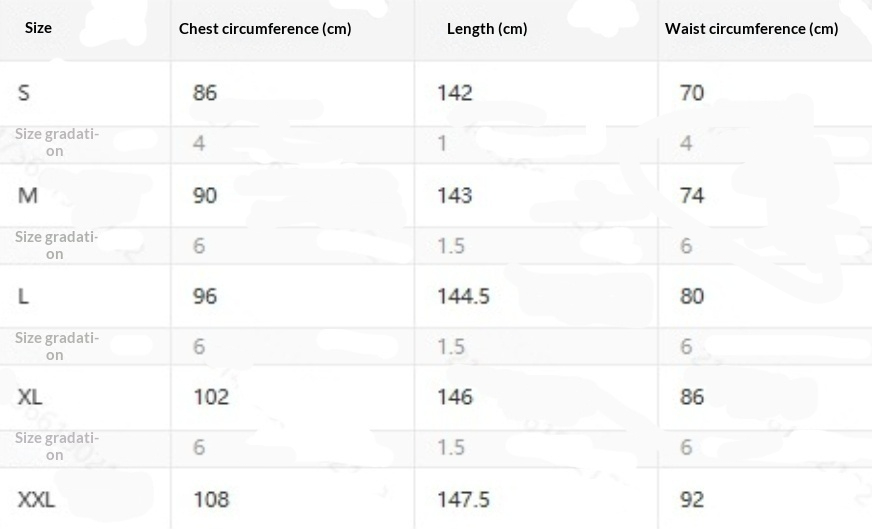This screenshot has width=872, height=529.
Task: Click the Size column header
Action: (x=38, y=28)
